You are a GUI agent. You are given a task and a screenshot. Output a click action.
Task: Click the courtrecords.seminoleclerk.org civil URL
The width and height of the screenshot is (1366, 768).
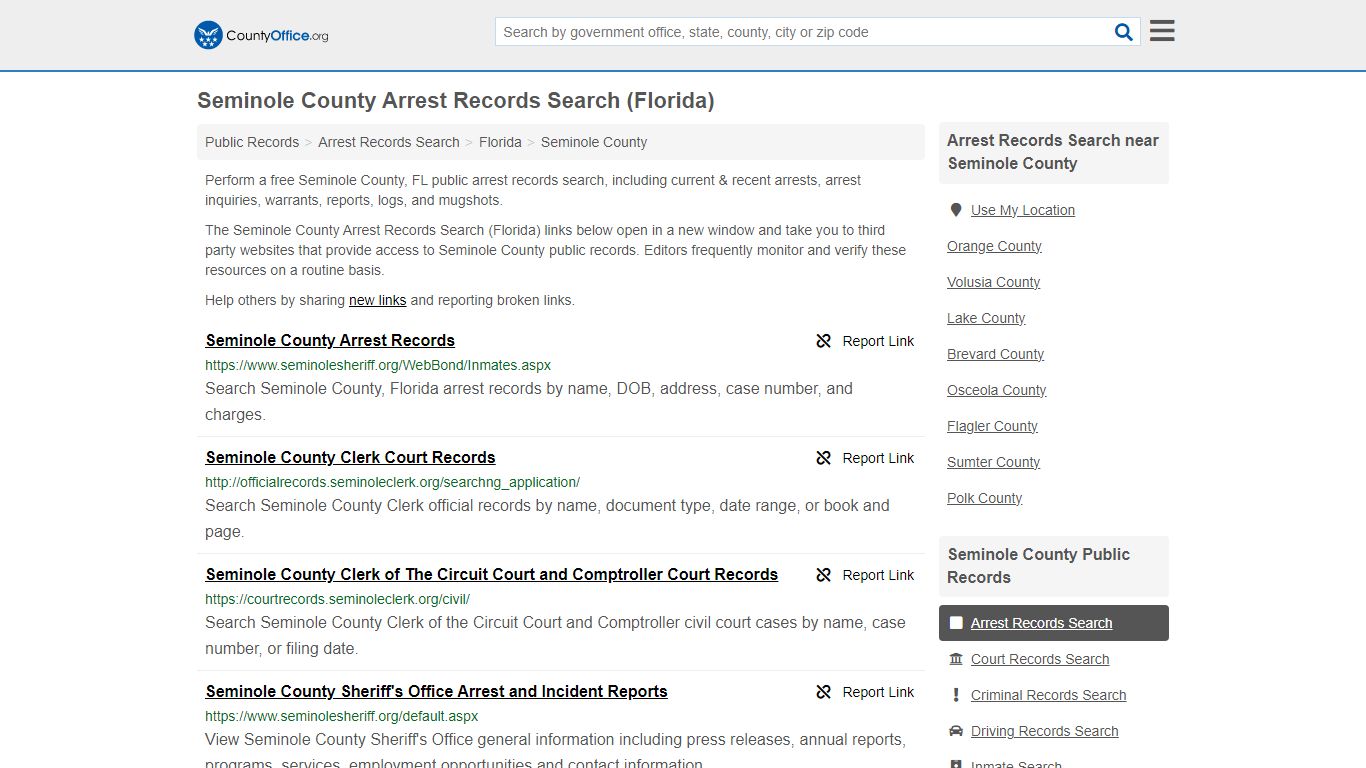tap(337, 599)
